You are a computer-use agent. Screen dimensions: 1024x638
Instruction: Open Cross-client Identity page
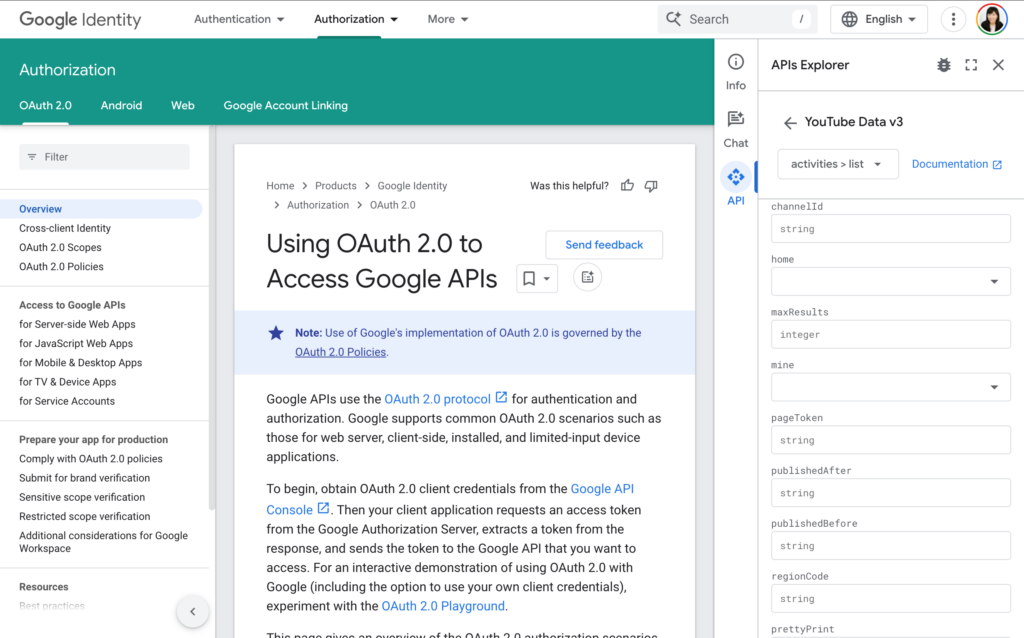pos(65,228)
